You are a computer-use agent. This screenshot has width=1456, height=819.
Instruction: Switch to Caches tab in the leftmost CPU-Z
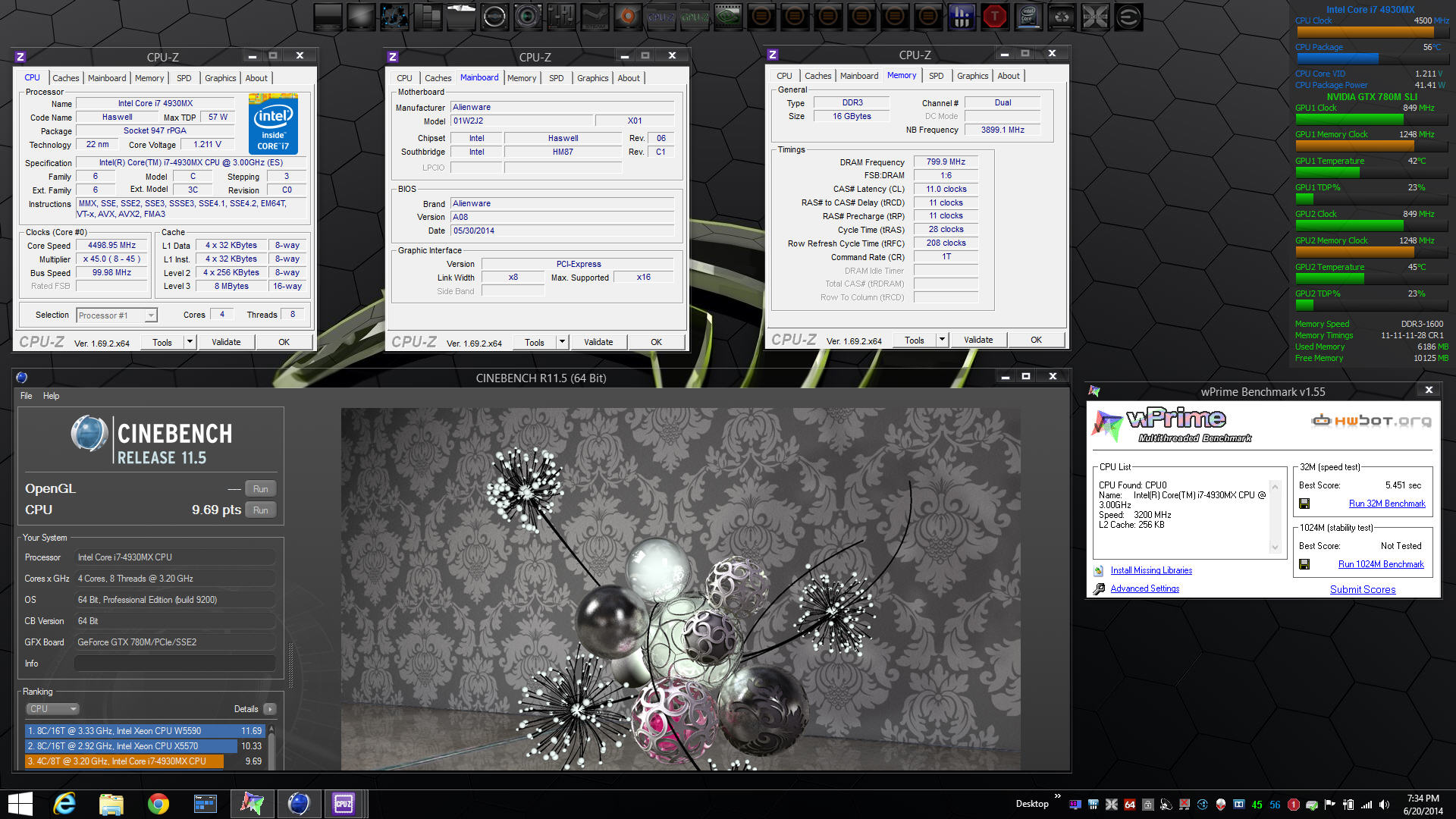pos(66,78)
